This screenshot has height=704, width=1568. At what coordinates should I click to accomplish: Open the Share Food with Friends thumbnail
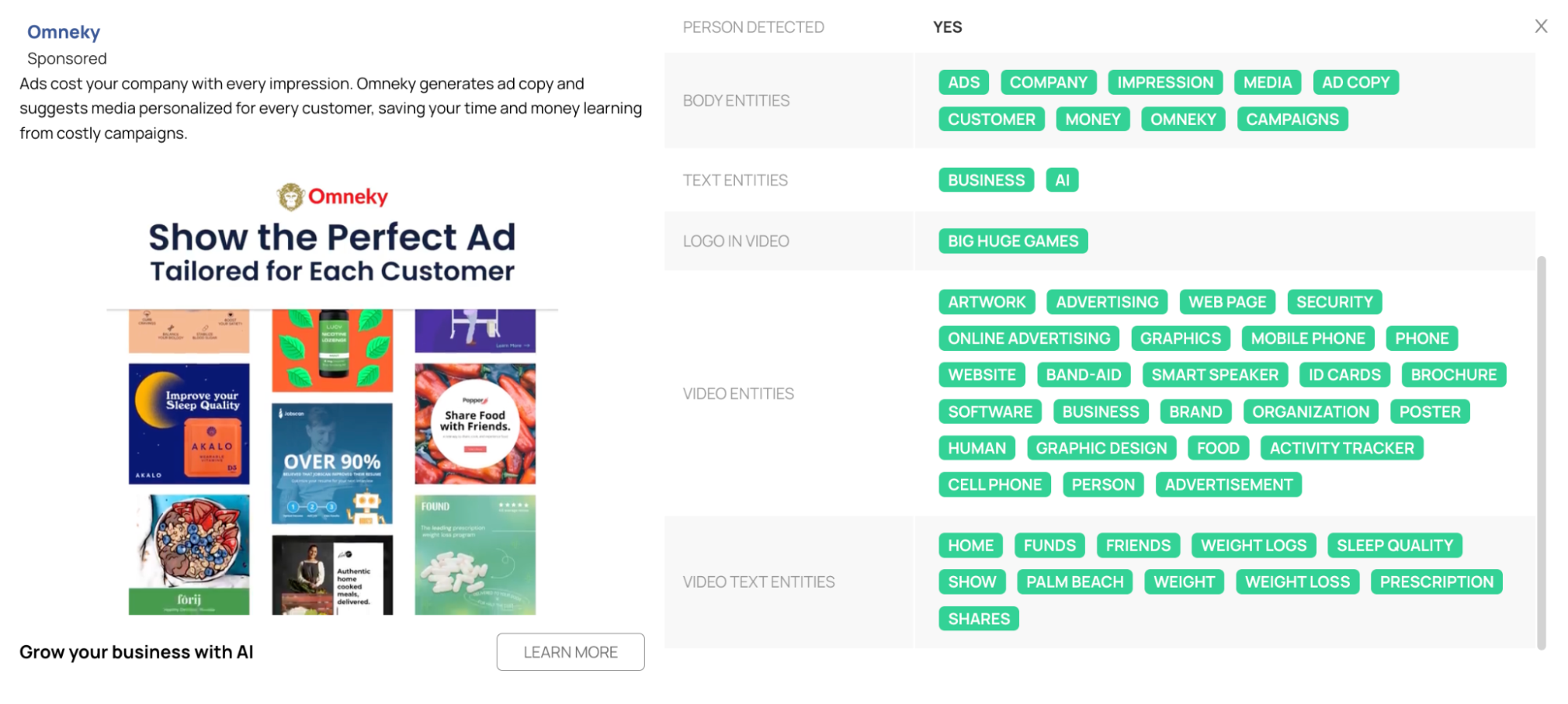coord(475,424)
